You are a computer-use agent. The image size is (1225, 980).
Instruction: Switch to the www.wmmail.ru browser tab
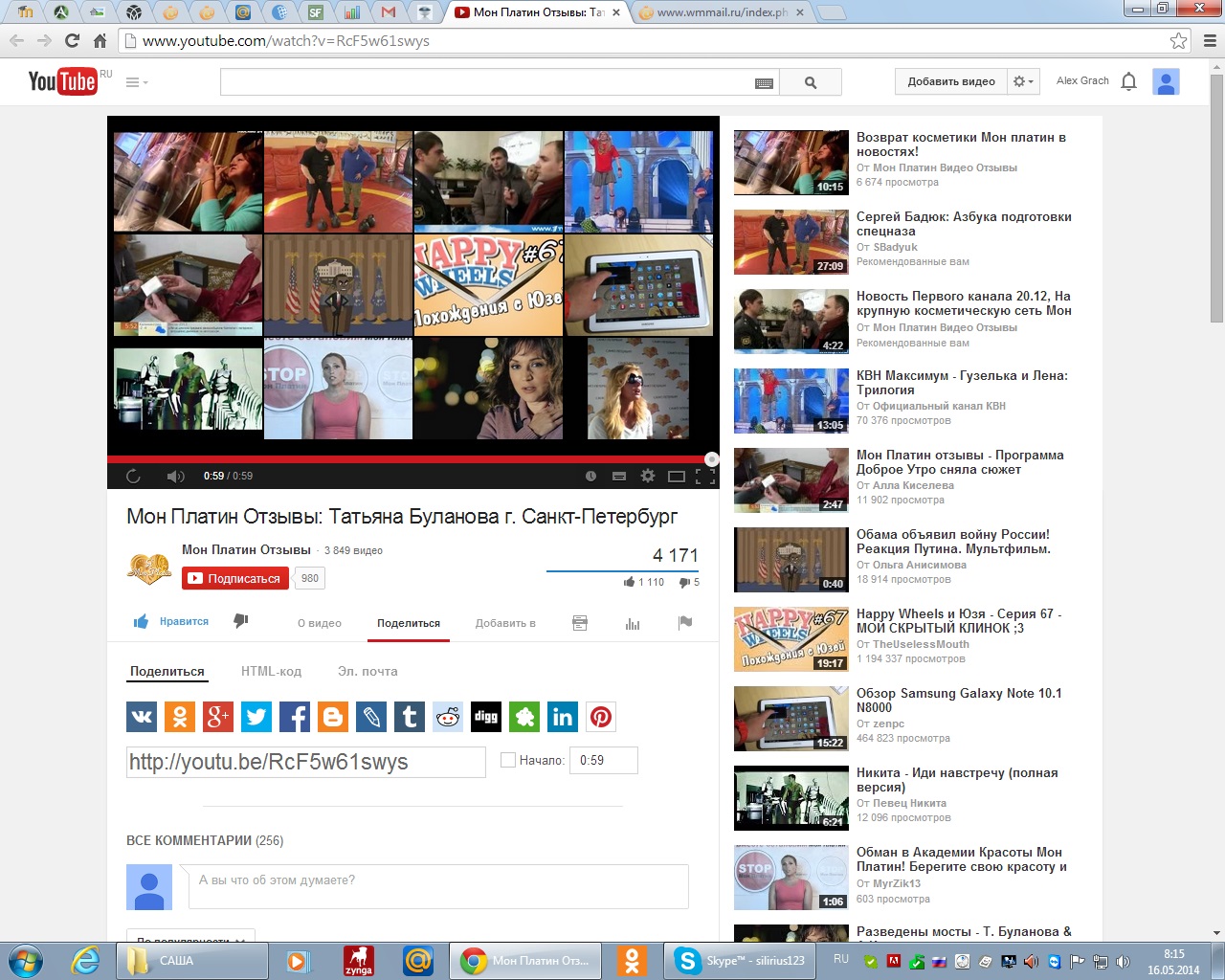point(723,12)
